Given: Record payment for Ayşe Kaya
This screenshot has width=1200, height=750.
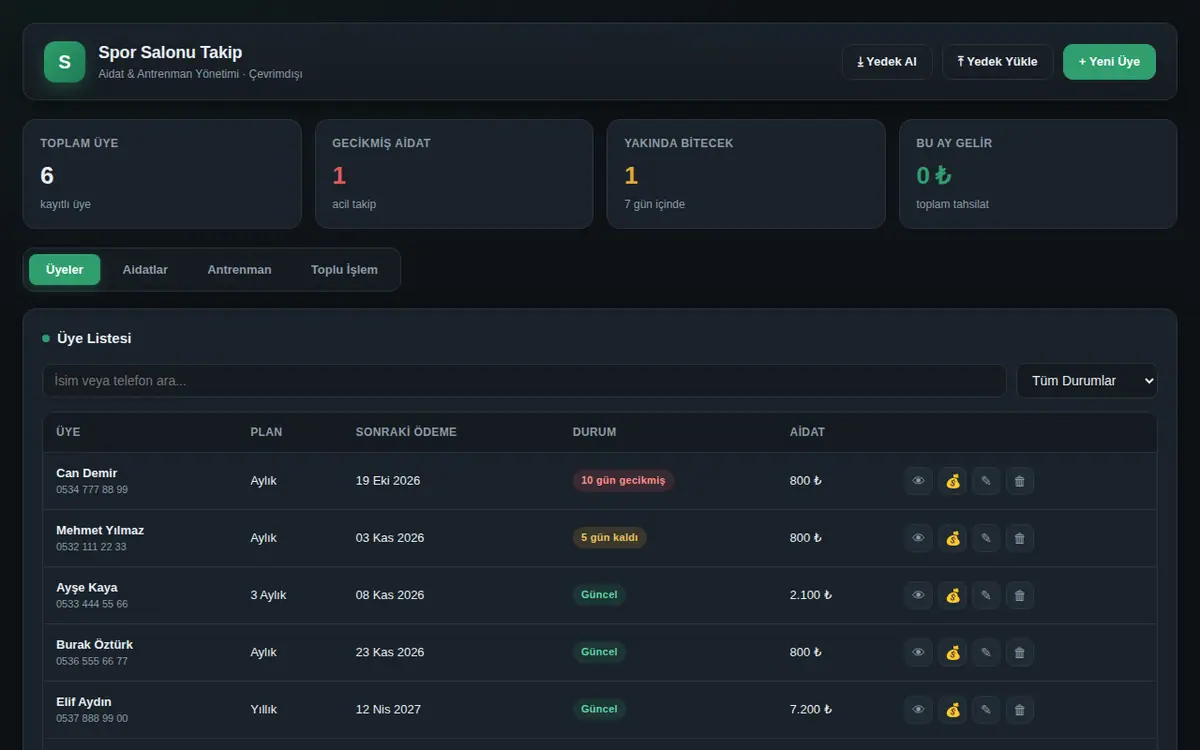Looking at the screenshot, I should pos(952,595).
